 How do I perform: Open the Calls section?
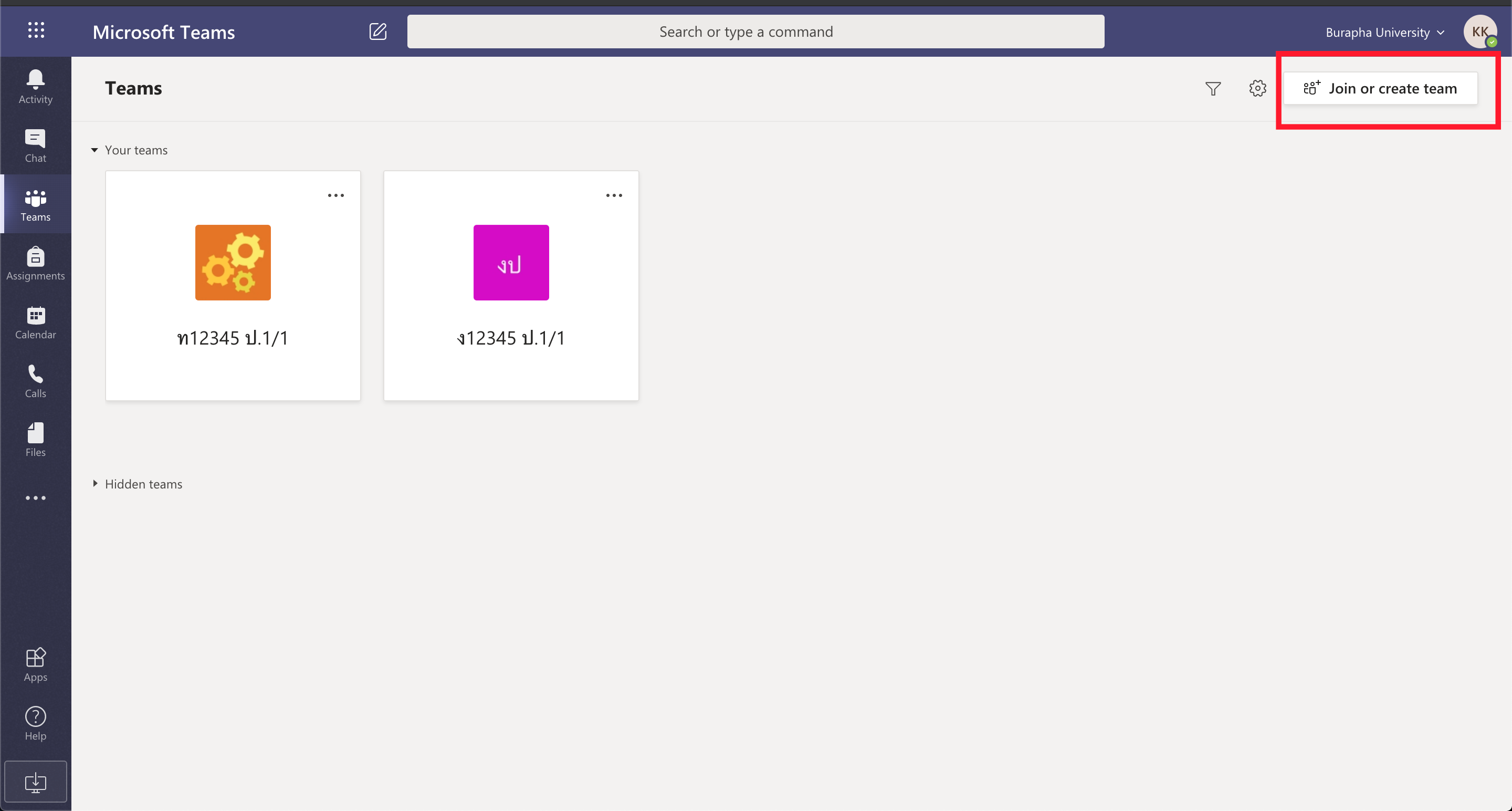35,380
